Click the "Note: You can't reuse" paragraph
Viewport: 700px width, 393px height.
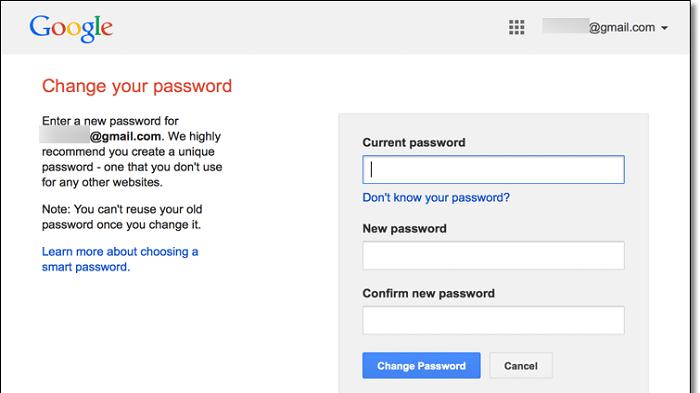(122, 217)
